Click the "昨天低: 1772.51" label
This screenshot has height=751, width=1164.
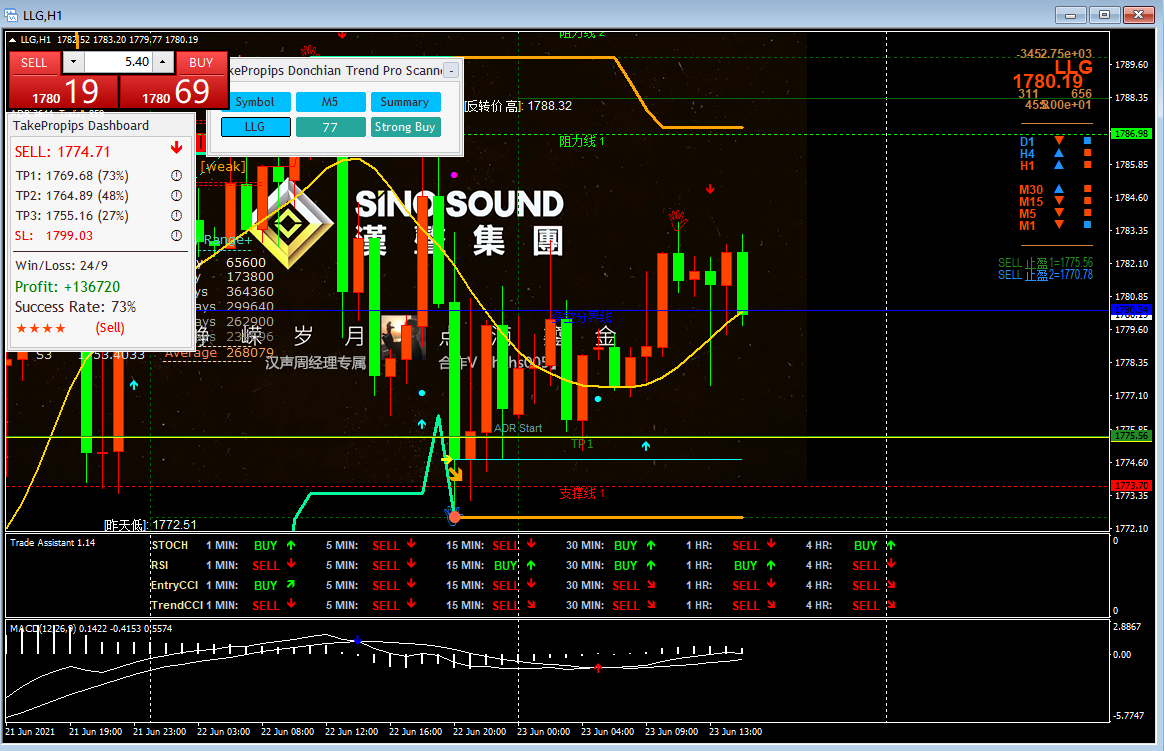[x=151, y=525]
